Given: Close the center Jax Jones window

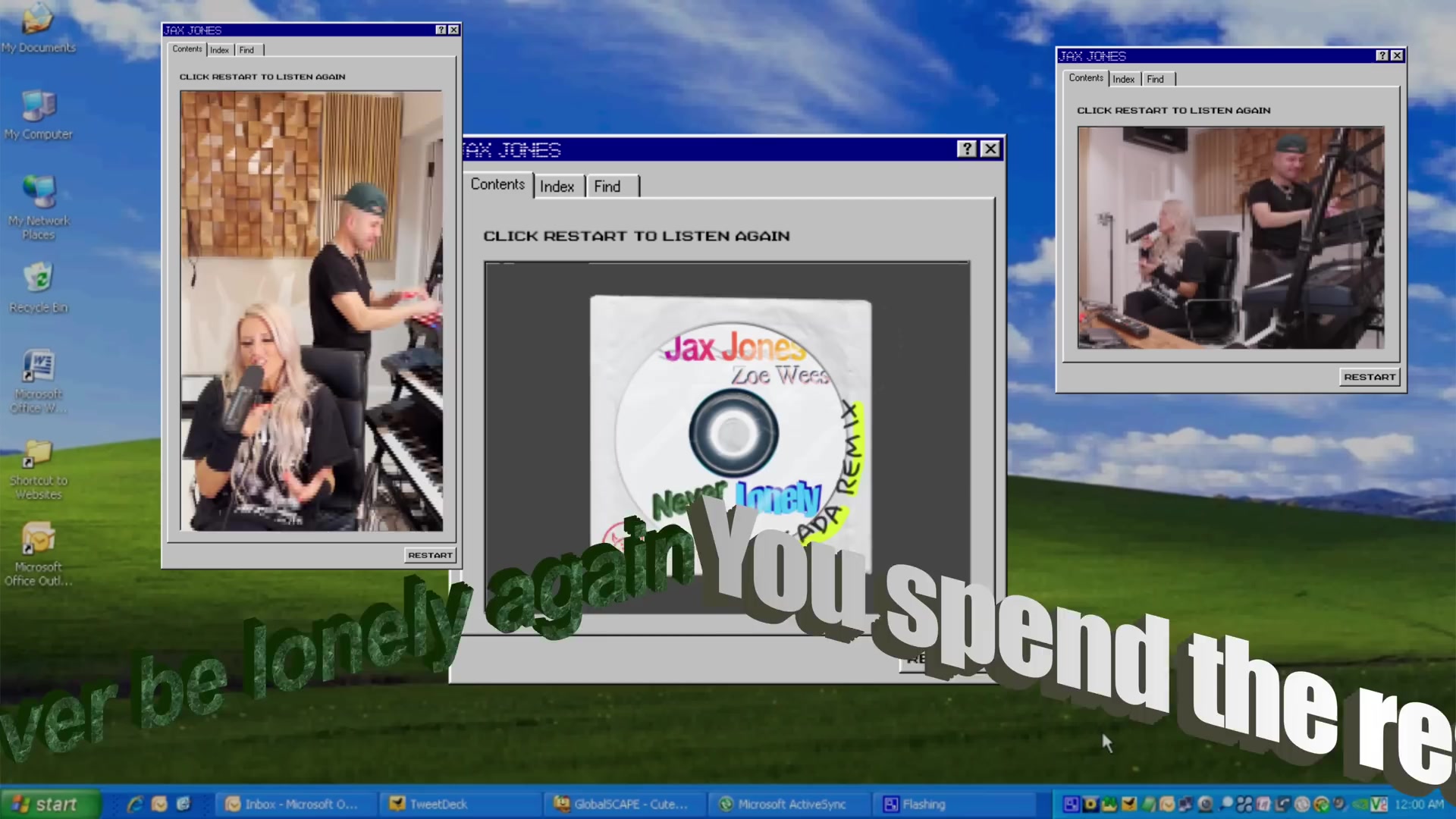Looking at the screenshot, I should pos(990,149).
